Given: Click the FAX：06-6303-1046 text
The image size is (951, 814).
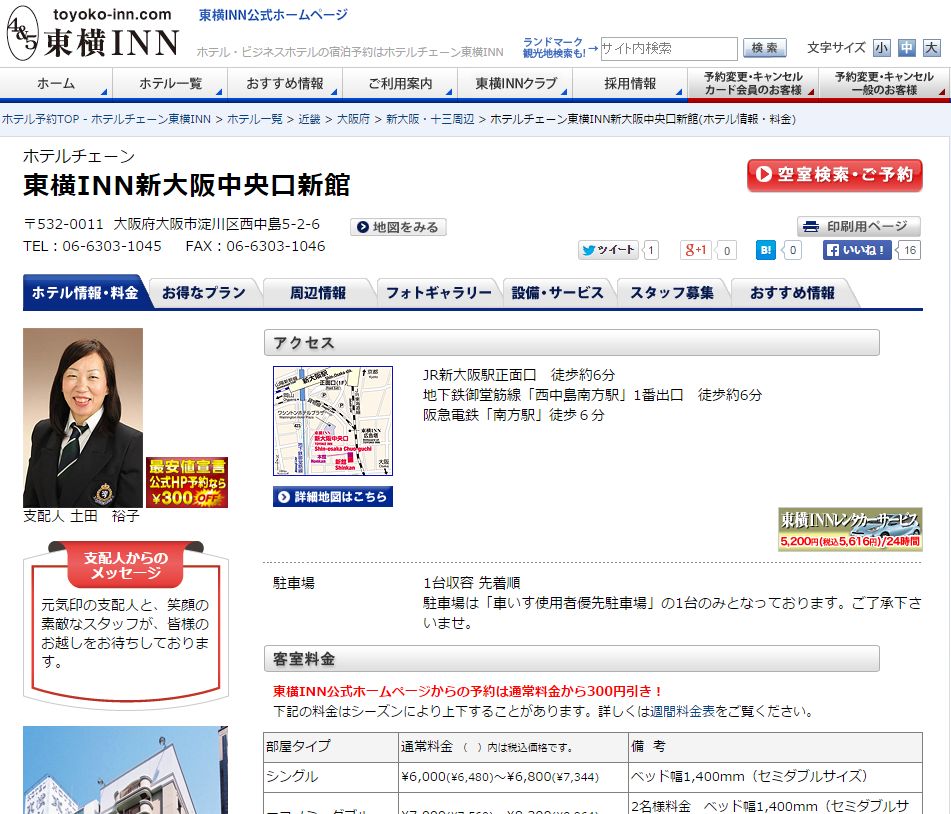Looking at the screenshot, I should [x=255, y=246].
